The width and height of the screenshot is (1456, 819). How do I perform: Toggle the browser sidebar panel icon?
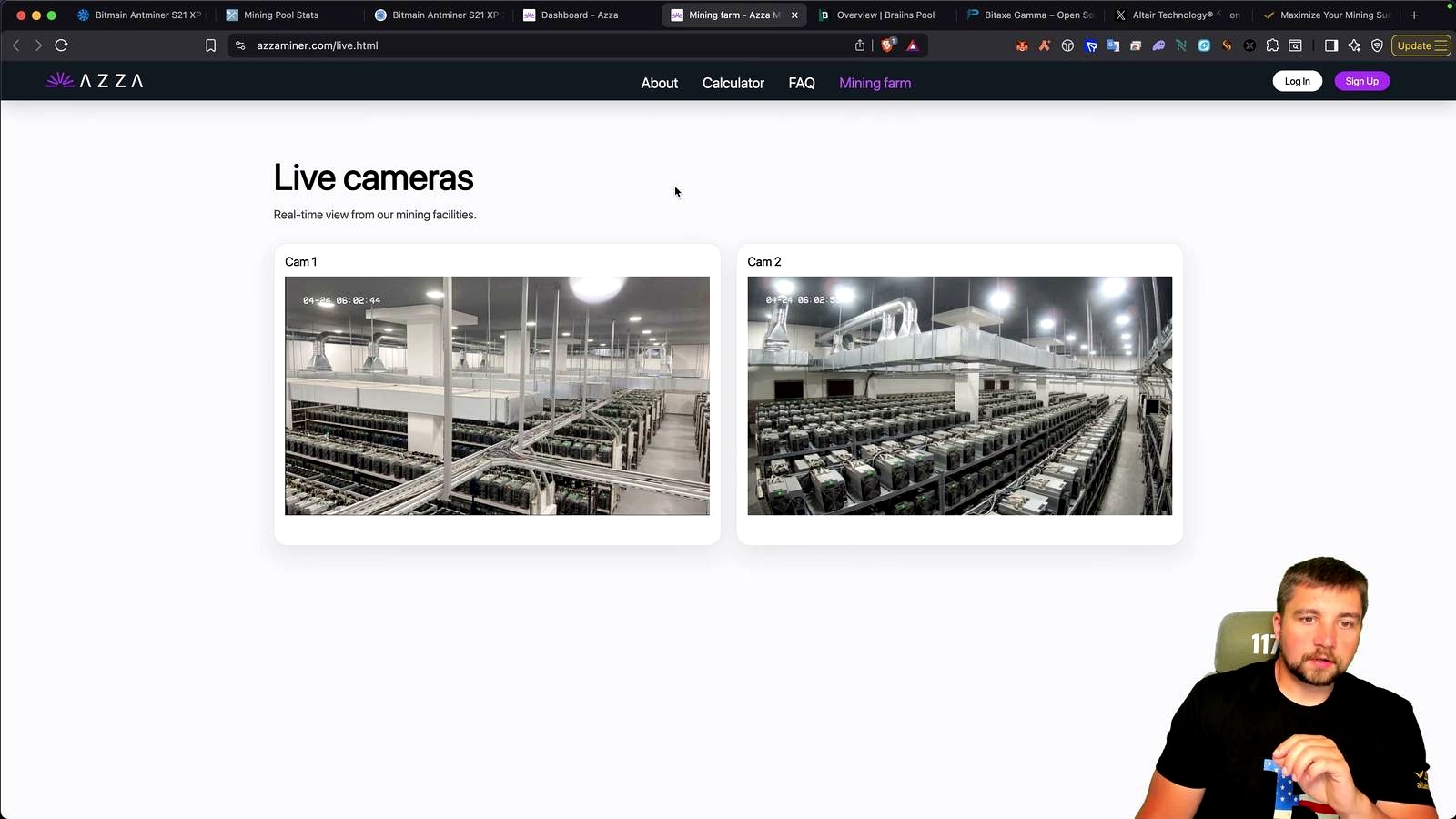1331,45
